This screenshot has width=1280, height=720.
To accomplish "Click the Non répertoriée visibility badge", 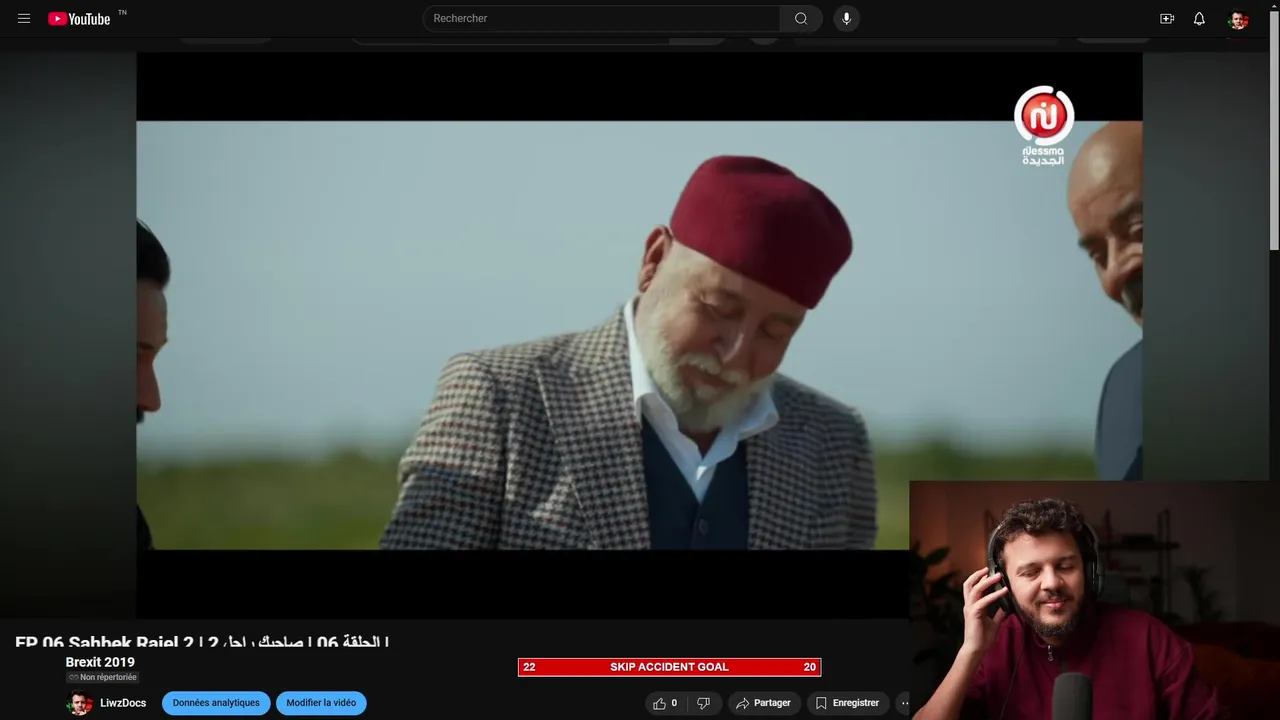I will (x=102, y=677).
